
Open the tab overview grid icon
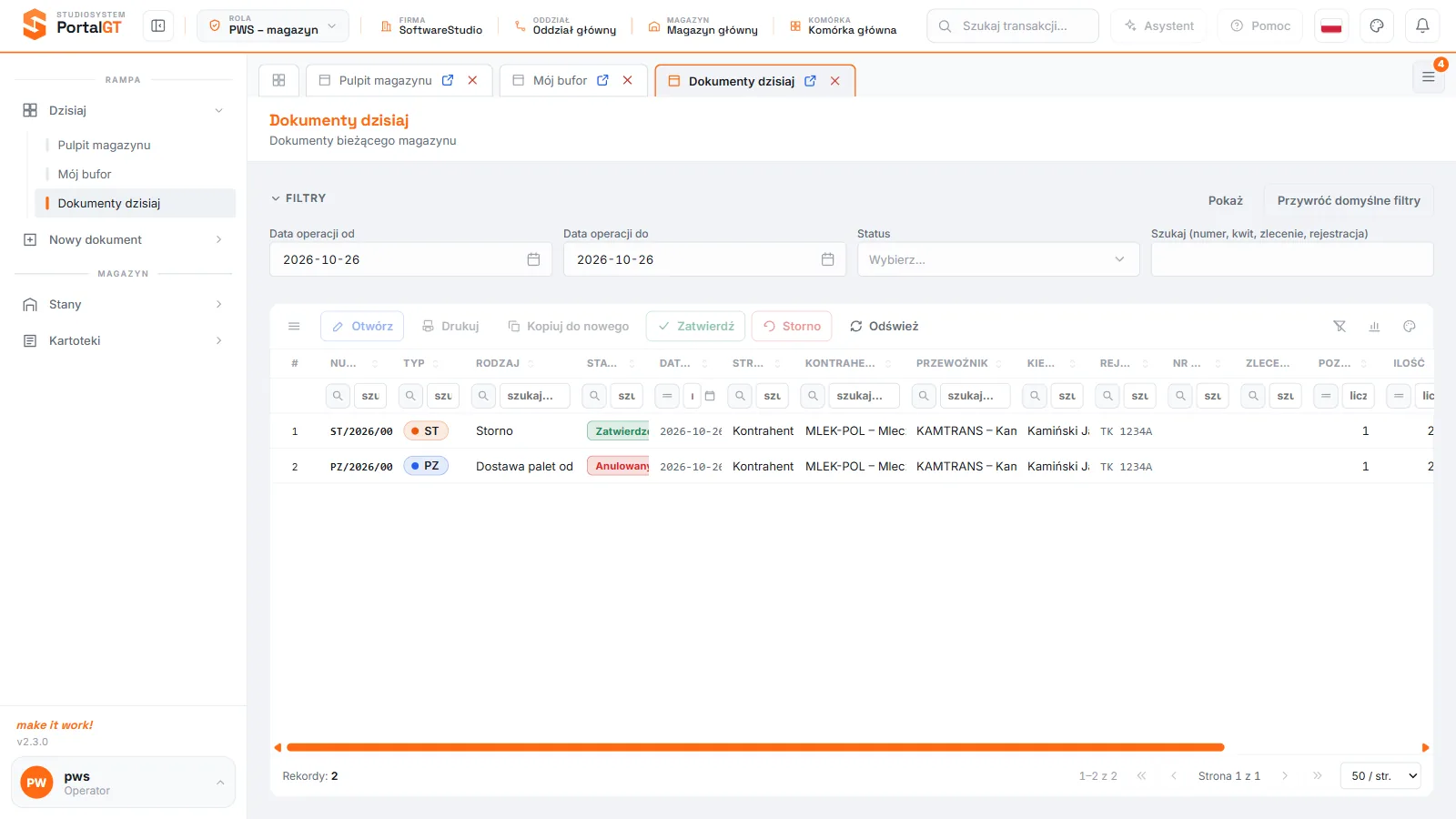tap(279, 80)
